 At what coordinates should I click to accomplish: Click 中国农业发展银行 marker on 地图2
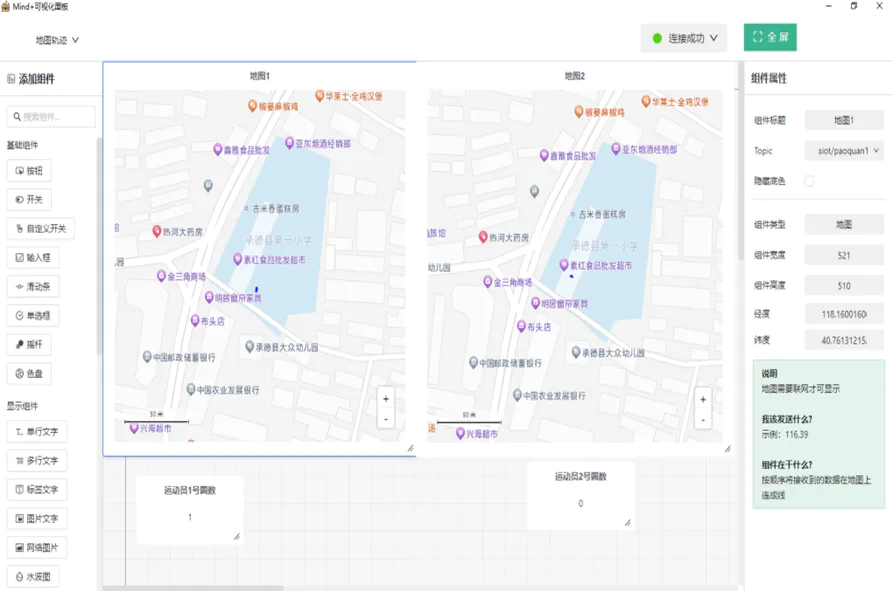click(517, 395)
